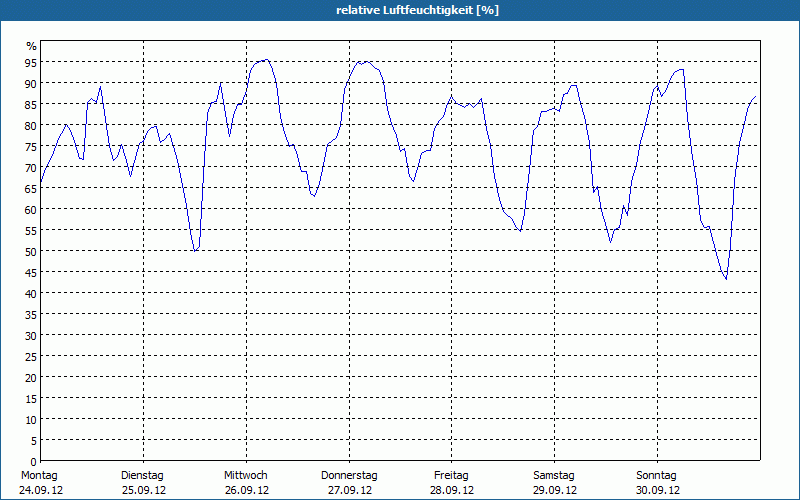Click the '55' y-axis value
The height and width of the screenshot is (500, 800).
pyautogui.click(x=31, y=231)
